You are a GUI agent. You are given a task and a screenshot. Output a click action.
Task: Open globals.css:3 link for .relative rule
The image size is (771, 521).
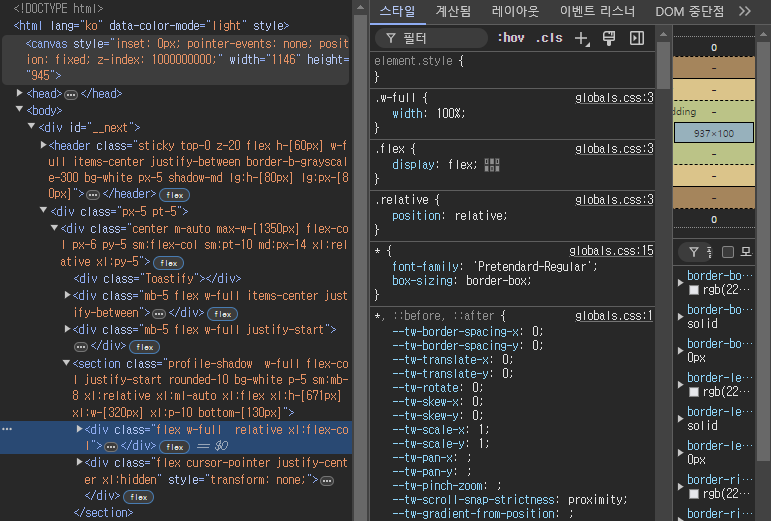[614, 200]
